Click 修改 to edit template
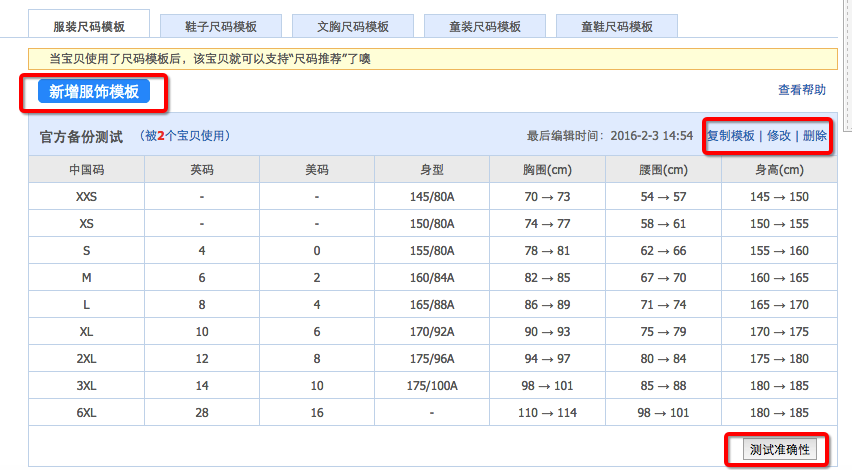This screenshot has height=470, width=852. [x=778, y=135]
